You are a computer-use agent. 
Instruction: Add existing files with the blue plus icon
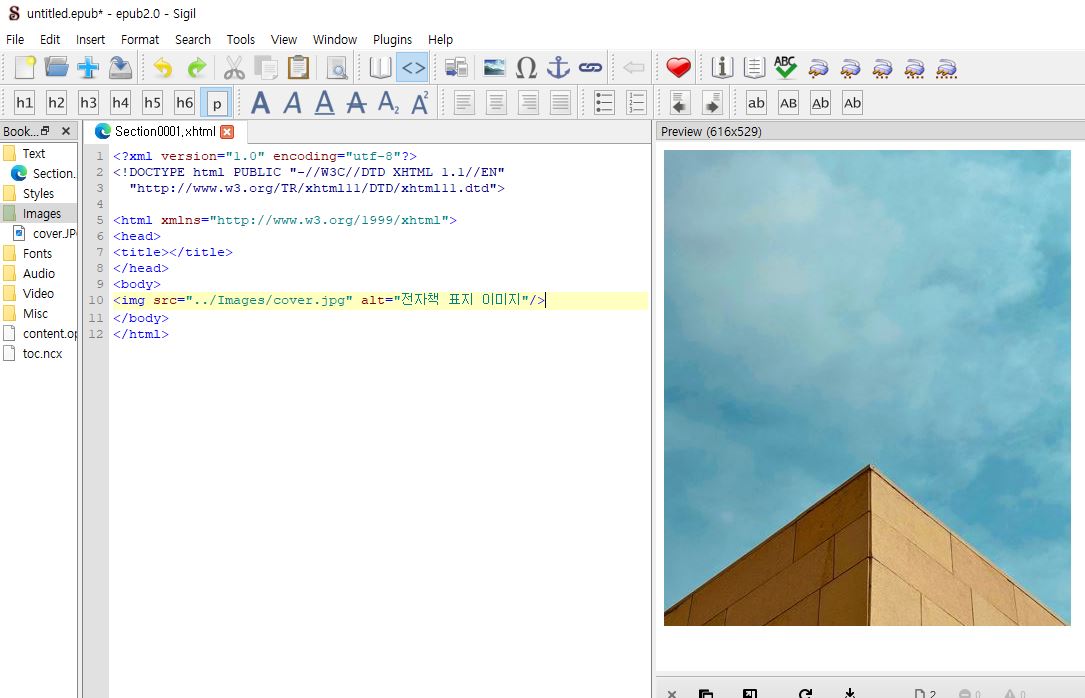(88, 68)
